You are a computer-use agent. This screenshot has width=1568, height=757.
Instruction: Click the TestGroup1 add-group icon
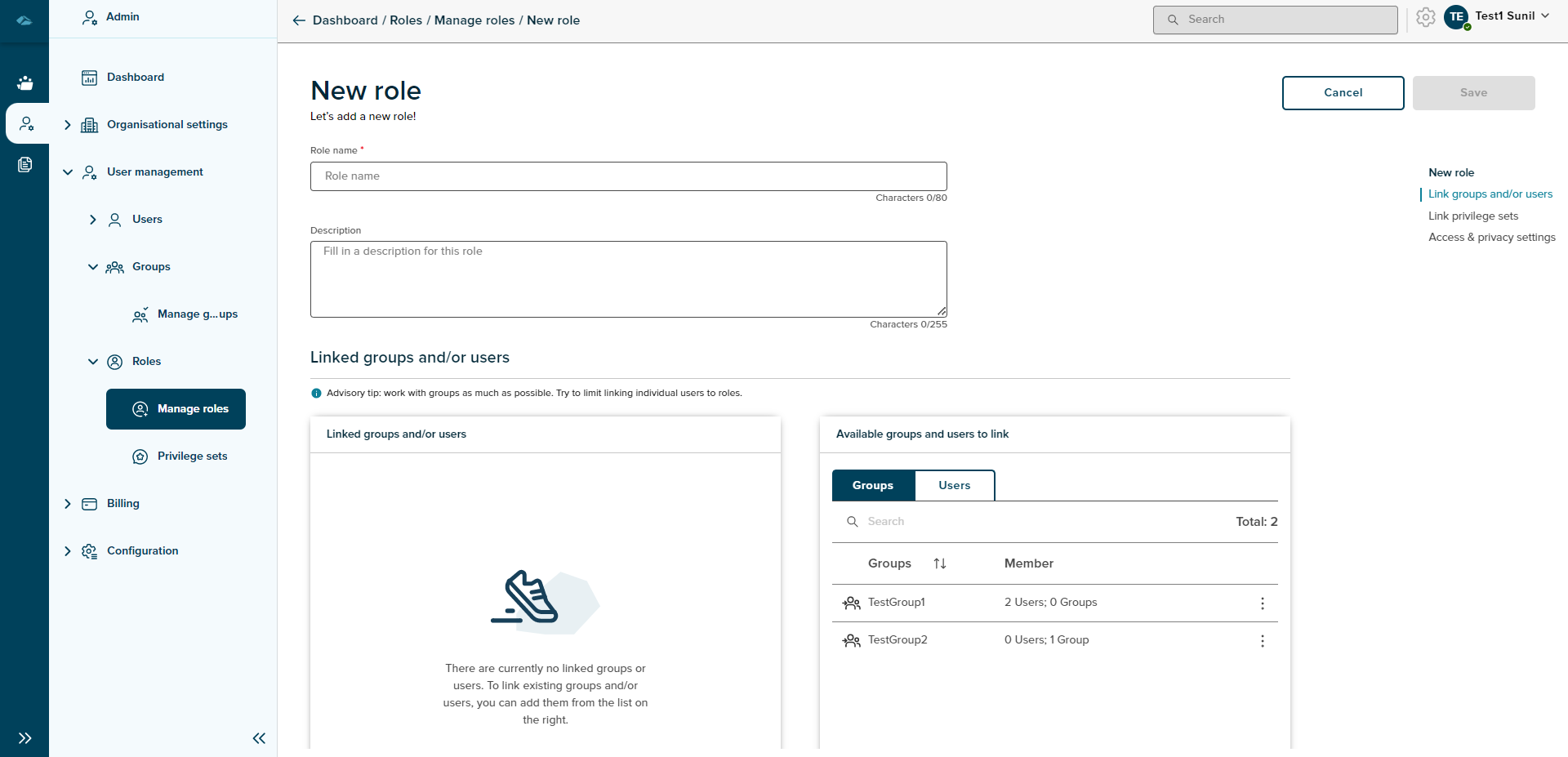pos(852,603)
